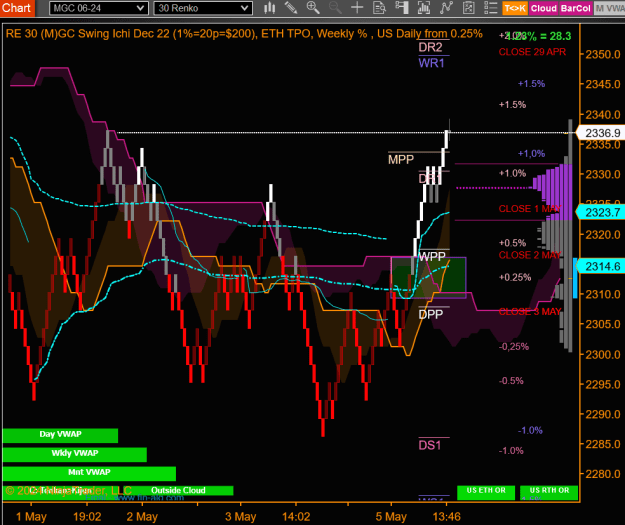Click the CLOSE 3 MAY label
The width and height of the screenshot is (625, 525).
(530, 311)
